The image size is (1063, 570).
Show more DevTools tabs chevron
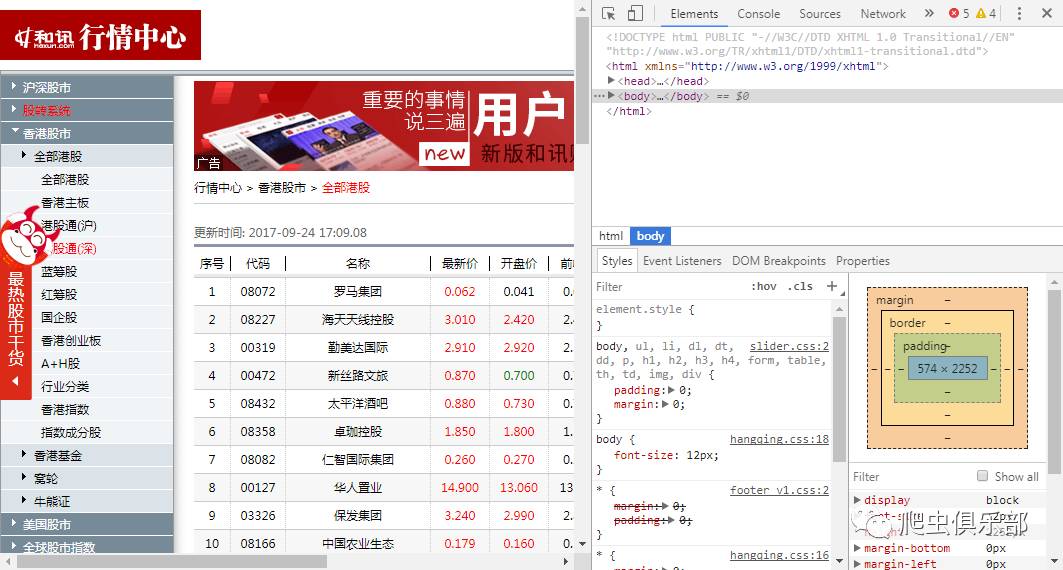pyautogui.click(x=929, y=14)
